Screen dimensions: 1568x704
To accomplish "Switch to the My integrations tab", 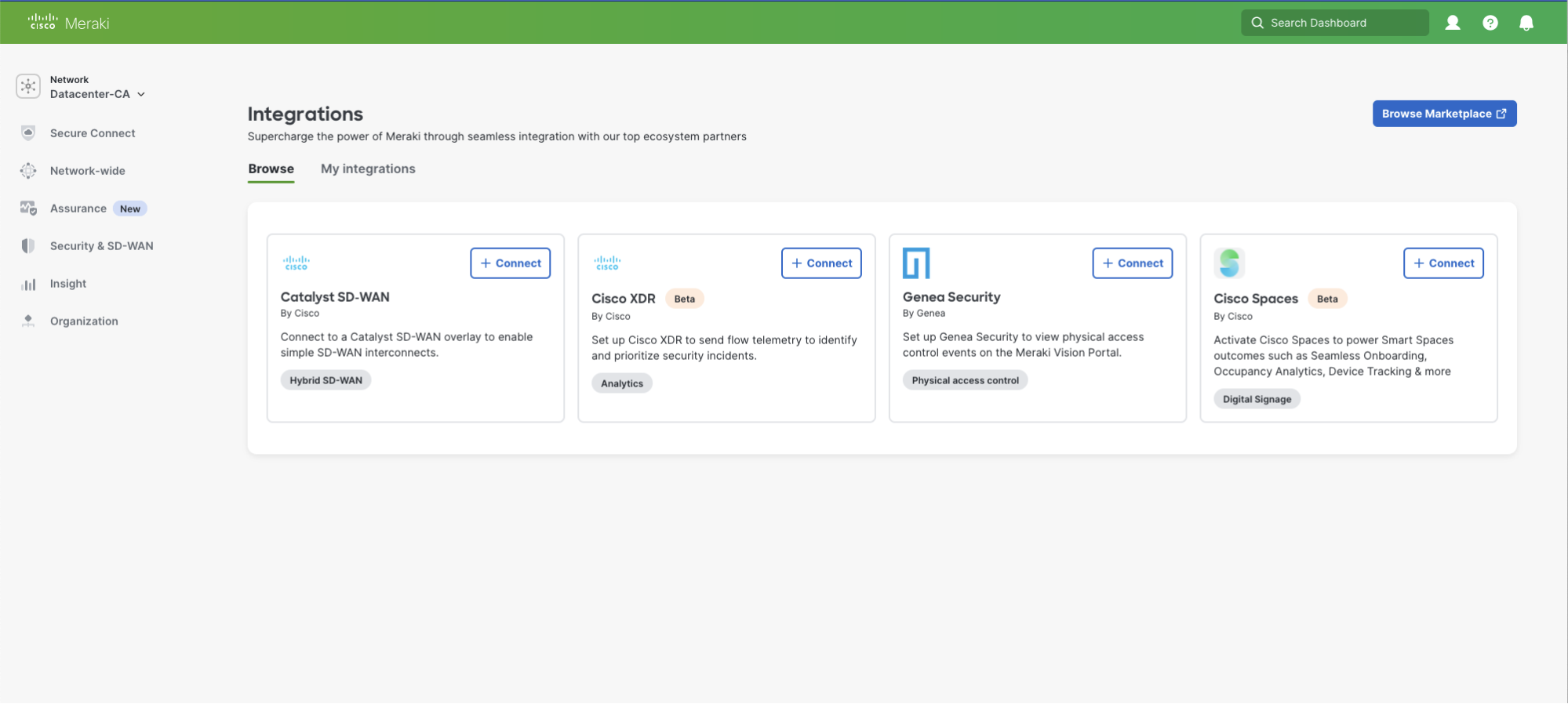I will [368, 169].
